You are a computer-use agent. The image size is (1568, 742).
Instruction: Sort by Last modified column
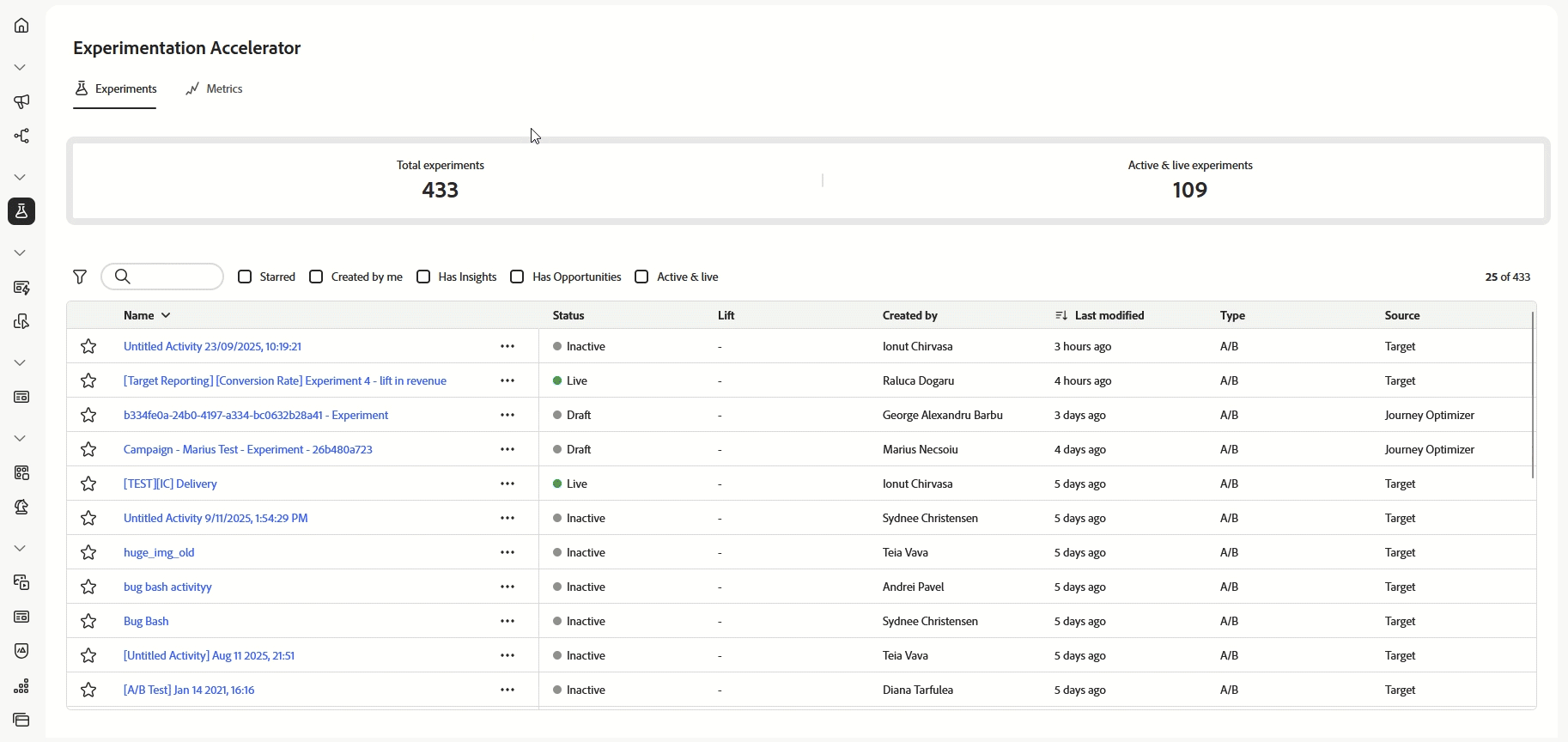point(1108,315)
